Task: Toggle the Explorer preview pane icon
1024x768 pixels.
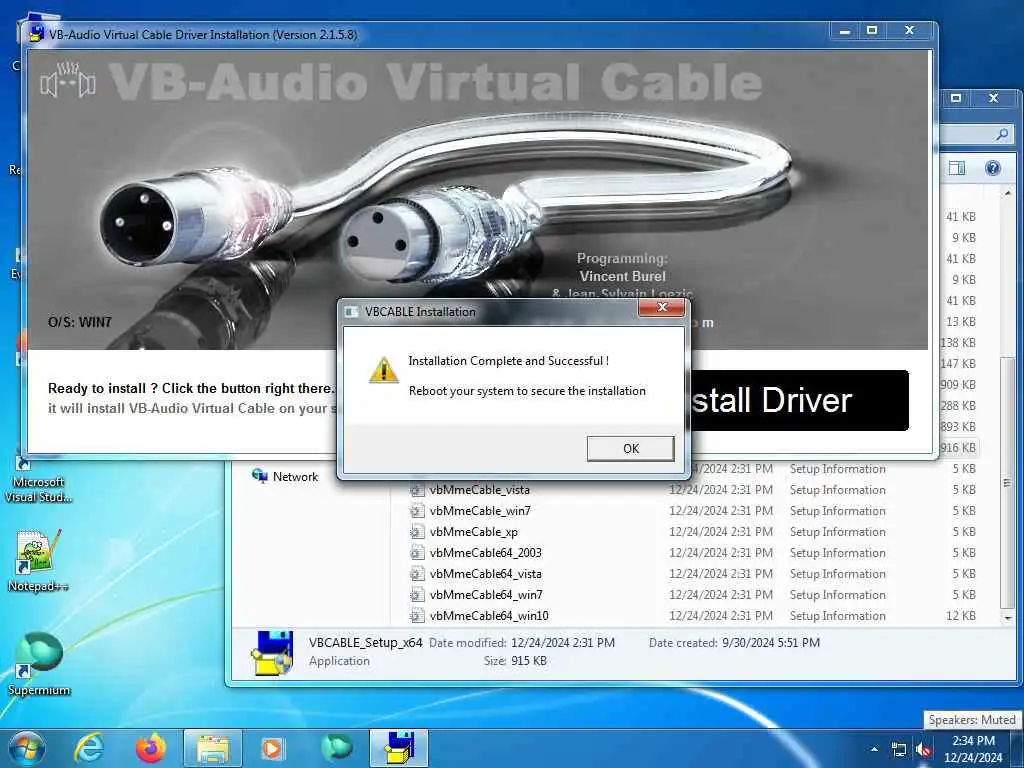Action: (x=957, y=168)
